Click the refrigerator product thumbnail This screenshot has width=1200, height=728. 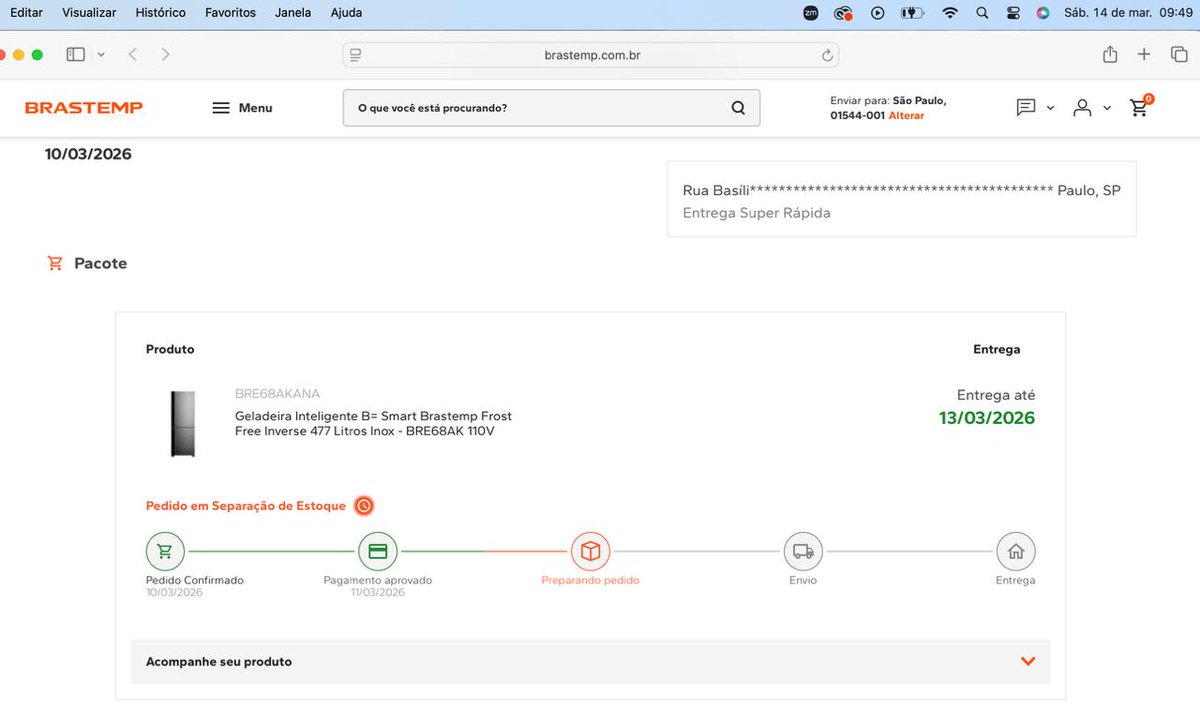pos(183,424)
